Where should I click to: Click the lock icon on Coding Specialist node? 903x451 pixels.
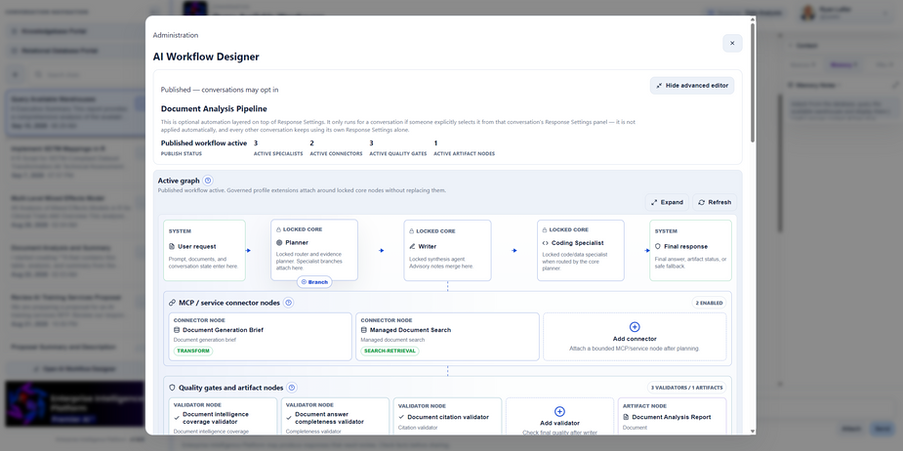(545, 229)
